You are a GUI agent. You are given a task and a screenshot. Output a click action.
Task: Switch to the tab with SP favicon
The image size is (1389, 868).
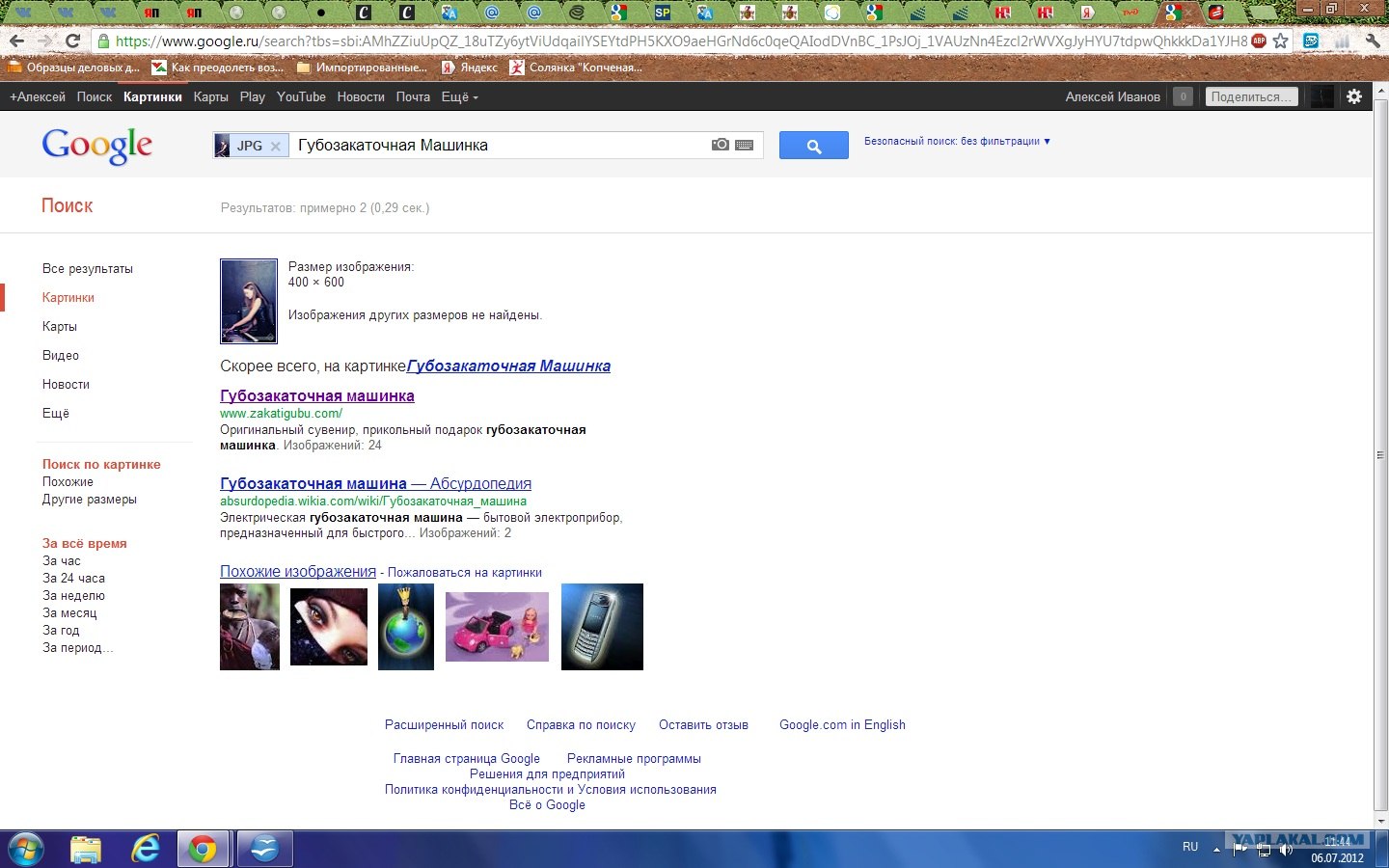pos(662,13)
